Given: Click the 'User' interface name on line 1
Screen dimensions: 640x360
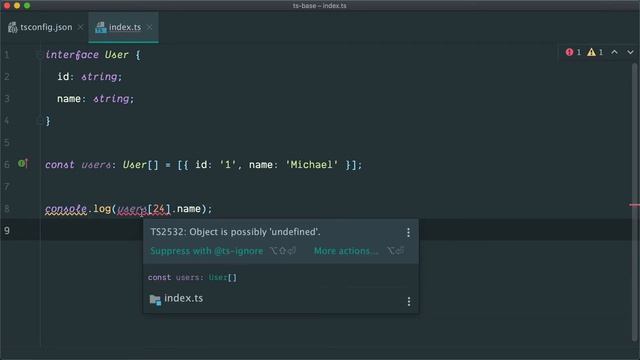Looking at the screenshot, I should tap(116, 55).
